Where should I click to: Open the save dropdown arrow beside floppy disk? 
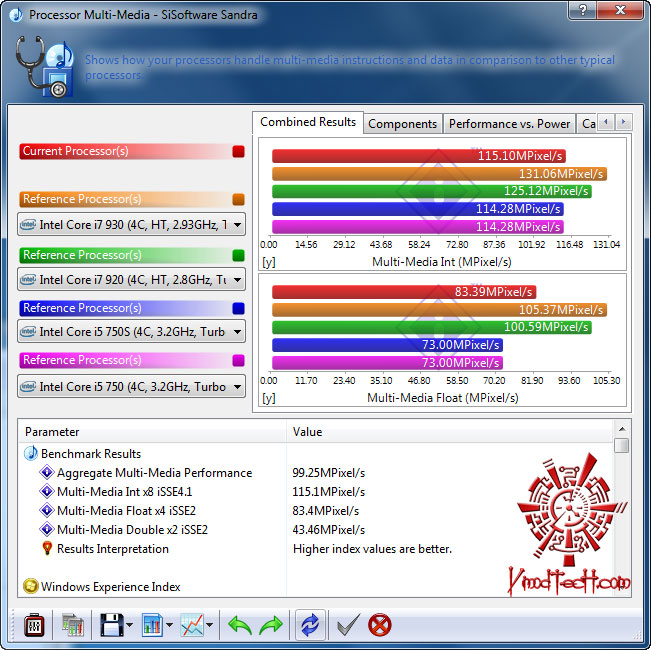tap(130, 625)
